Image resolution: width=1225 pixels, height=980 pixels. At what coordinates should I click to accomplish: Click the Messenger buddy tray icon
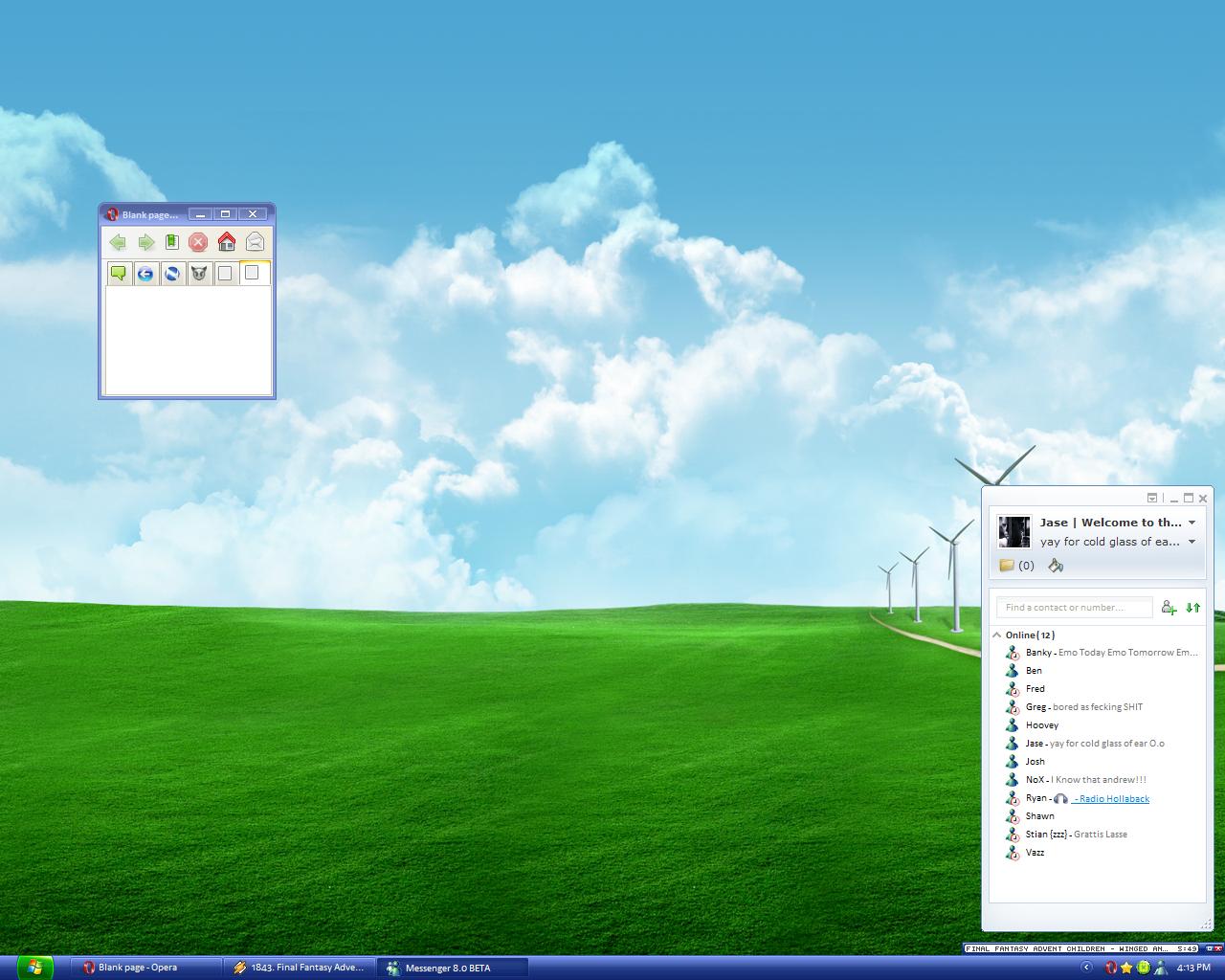[1160, 968]
